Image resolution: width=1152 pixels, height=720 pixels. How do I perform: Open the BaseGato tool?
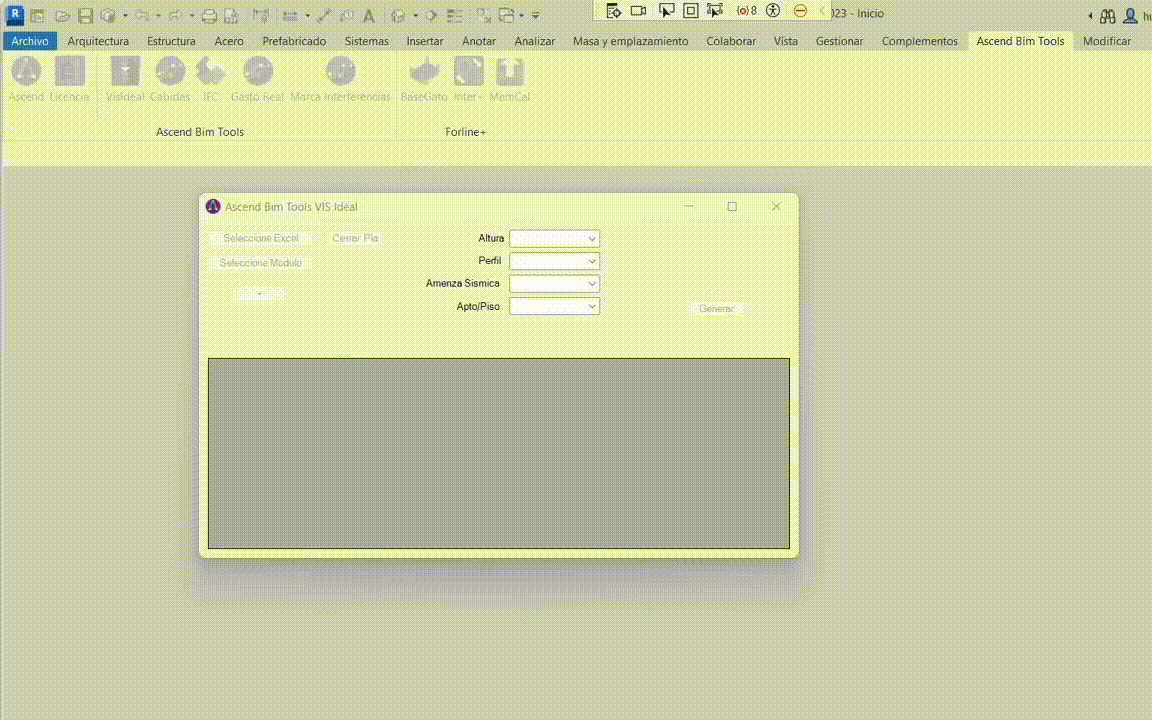coord(424,79)
